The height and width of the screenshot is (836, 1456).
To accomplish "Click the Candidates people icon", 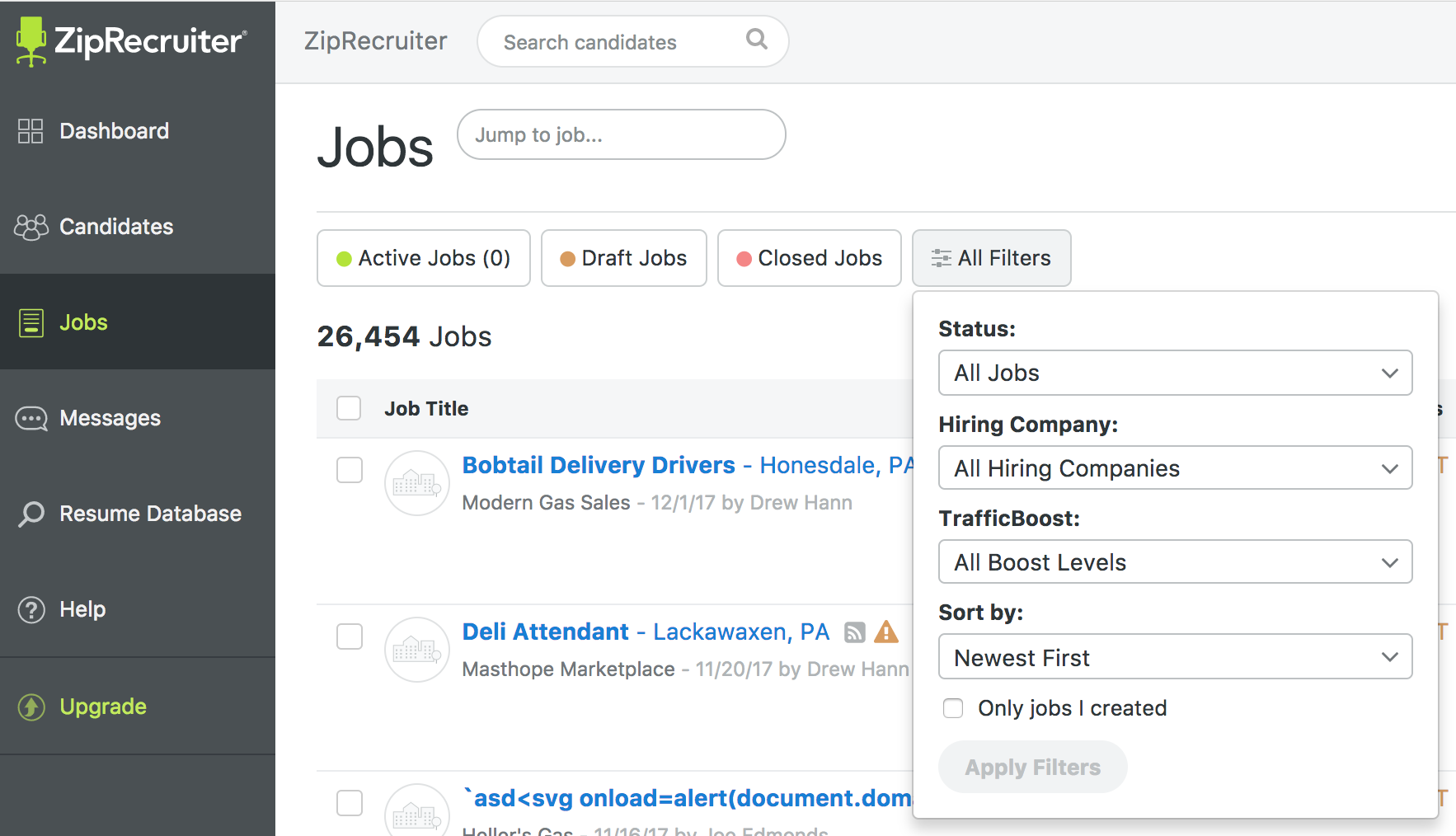I will [31, 227].
